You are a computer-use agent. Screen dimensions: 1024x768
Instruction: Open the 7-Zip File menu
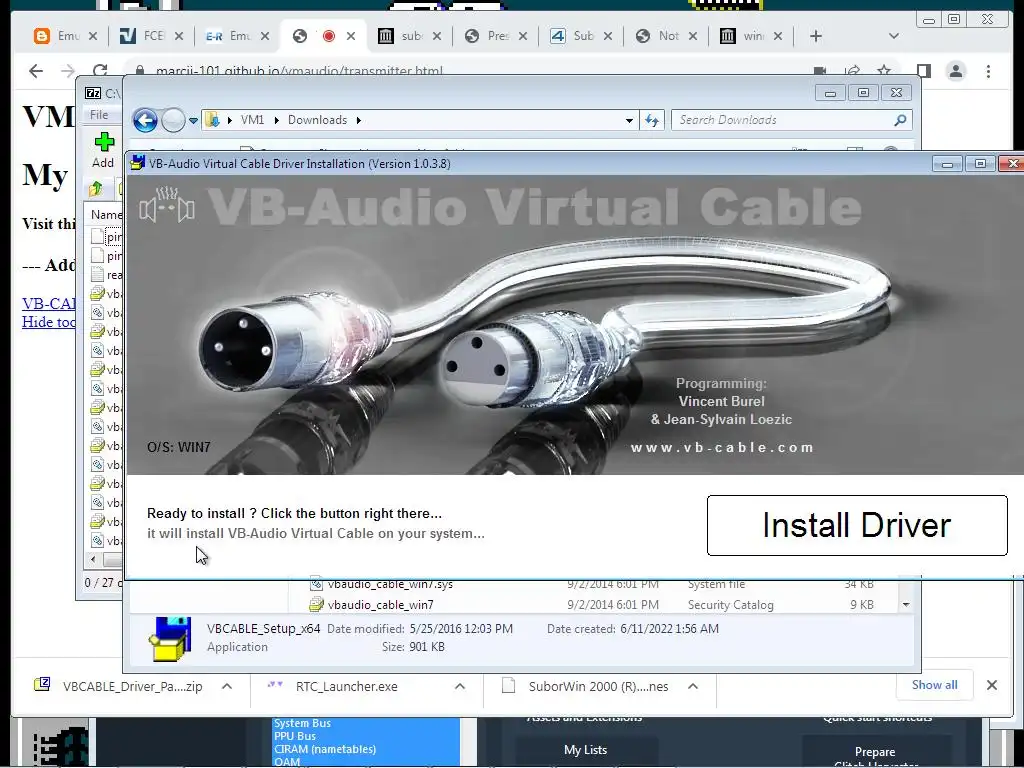coord(99,115)
